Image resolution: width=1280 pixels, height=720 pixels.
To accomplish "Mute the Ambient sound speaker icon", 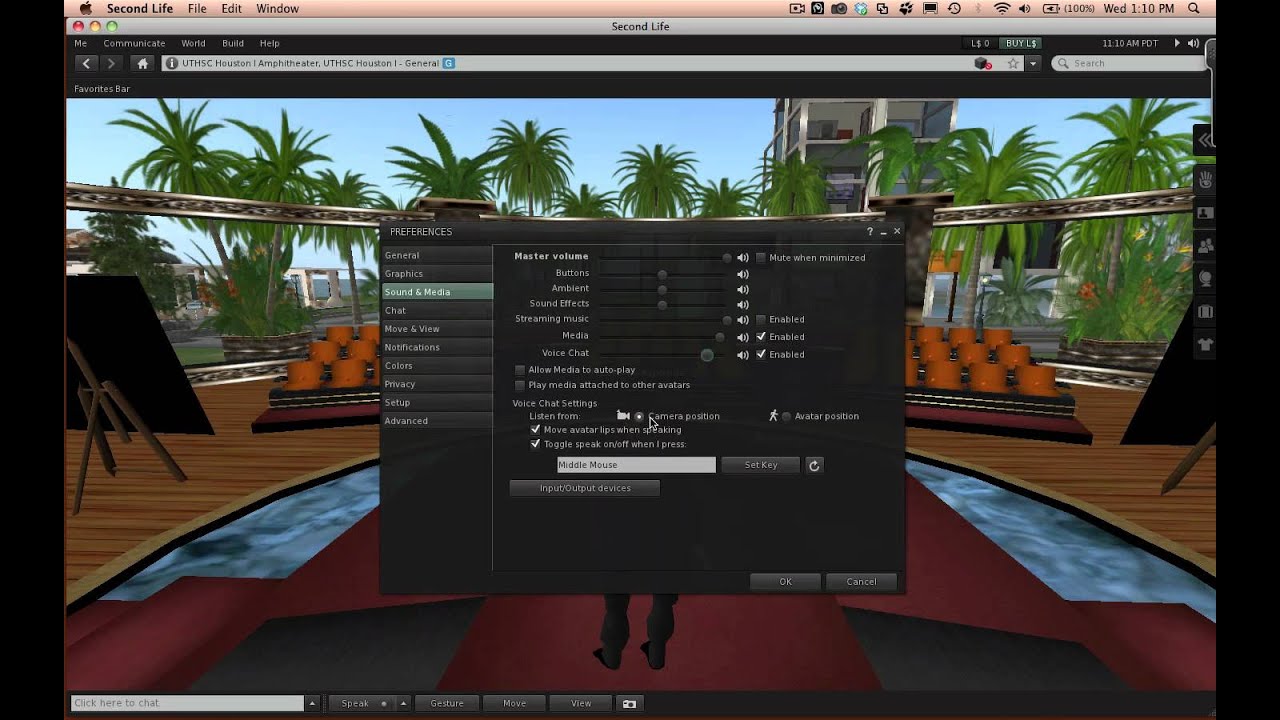I will tap(743, 289).
